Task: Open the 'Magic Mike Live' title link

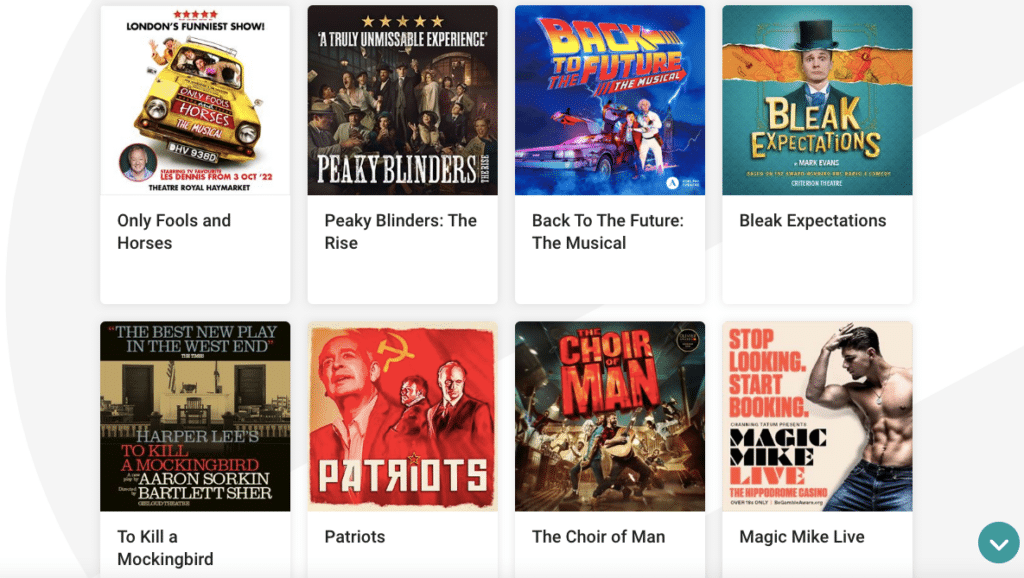Action: click(x=801, y=537)
